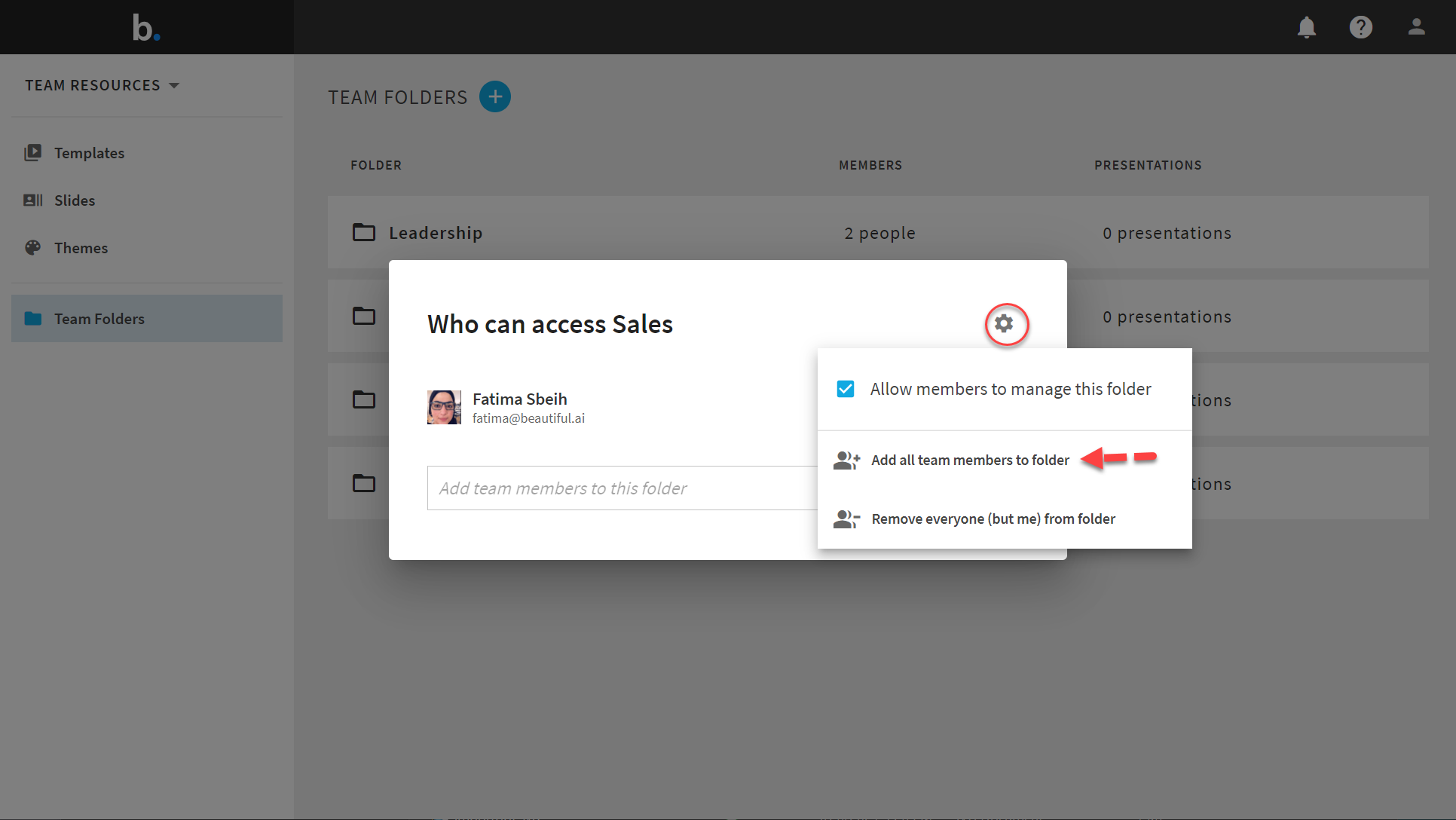1456x820 pixels.
Task: Click the Add team members input field
Action: point(622,488)
